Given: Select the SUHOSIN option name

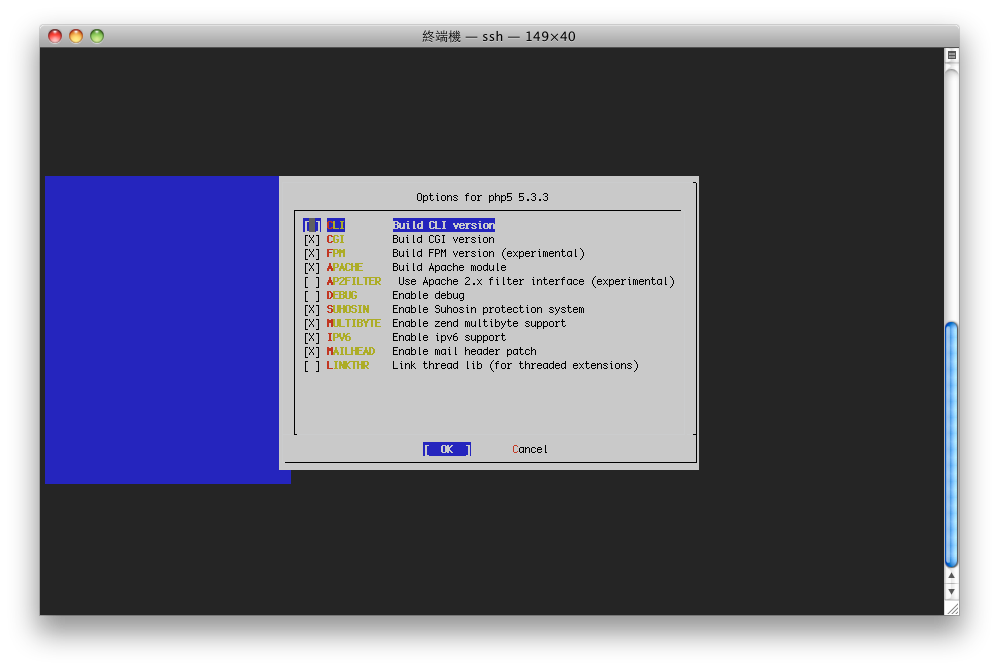Looking at the screenshot, I should tap(348, 310).
